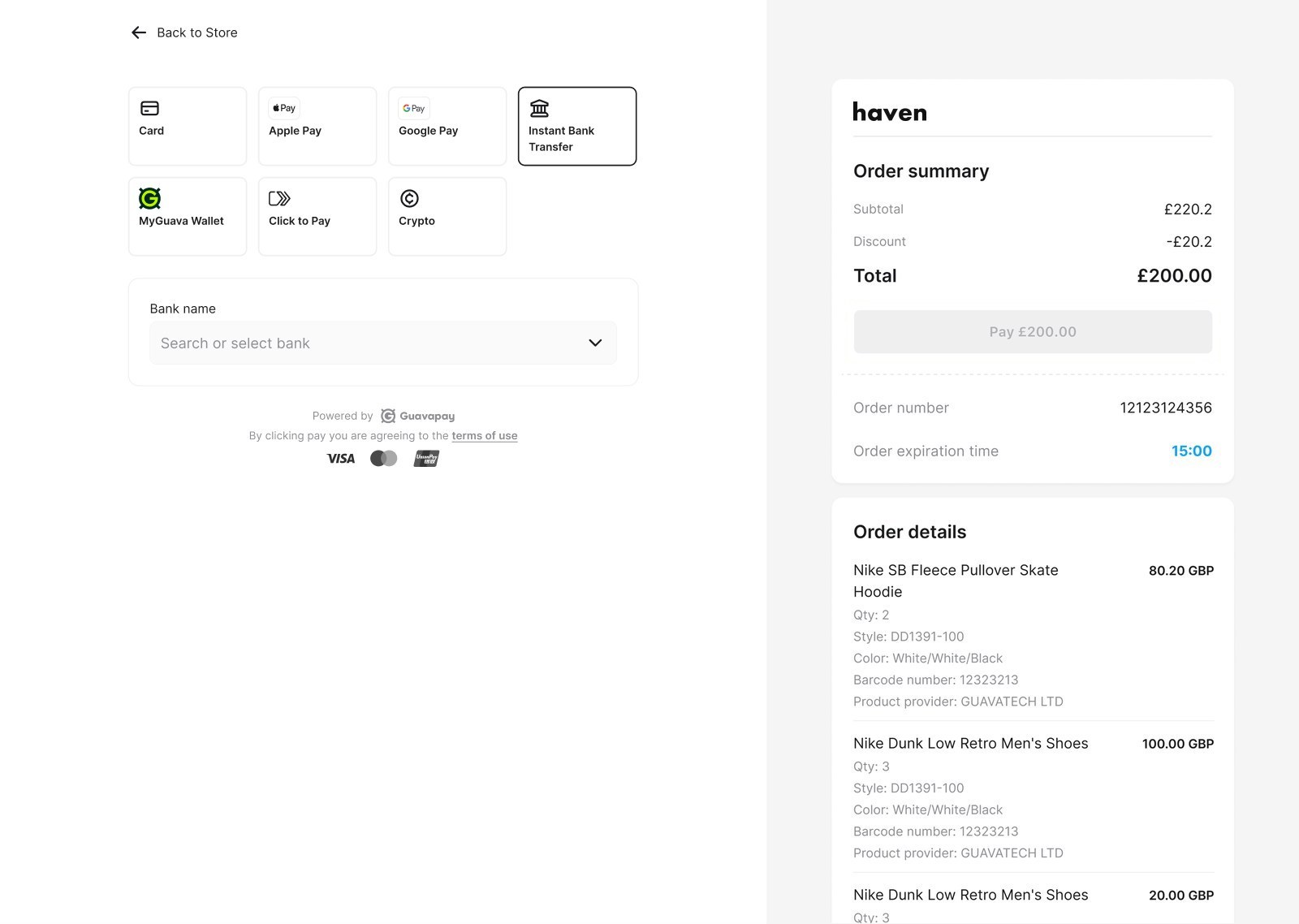Click the Order details heading
This screenshot has width=1299, height=924.
[909, 532]
